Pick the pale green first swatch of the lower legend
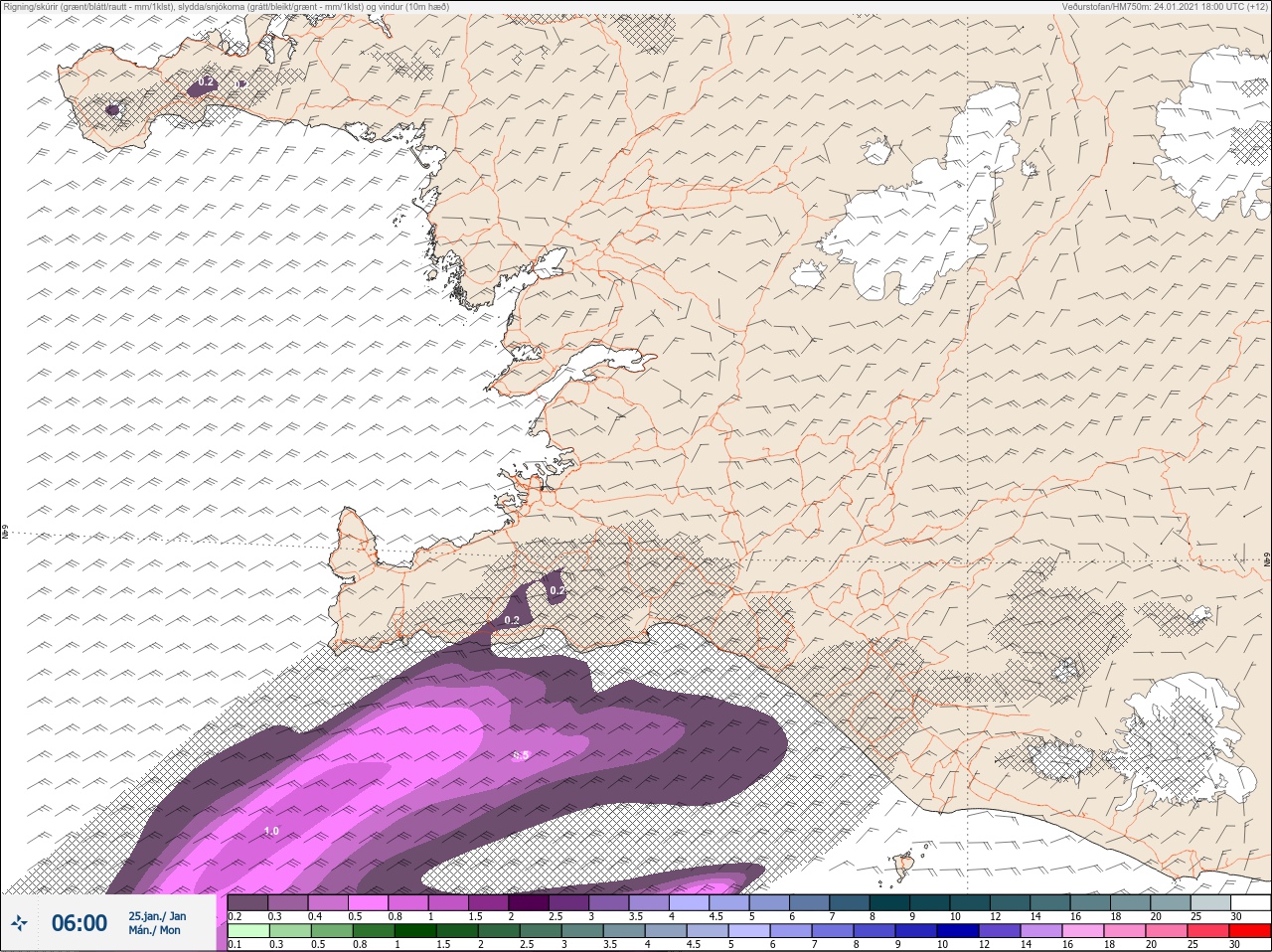 [x=248, y=931]
